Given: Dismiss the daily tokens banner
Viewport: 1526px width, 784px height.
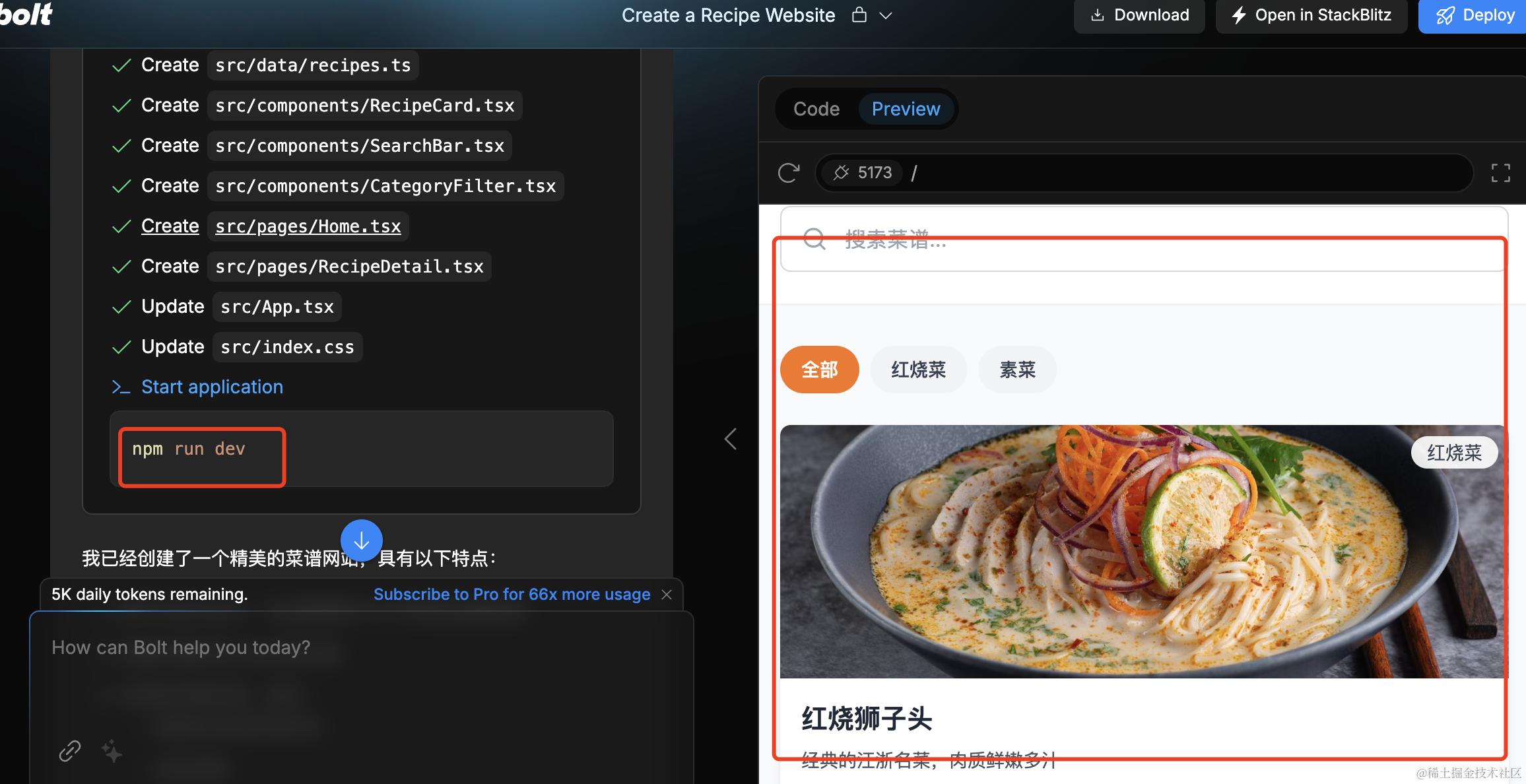Looking at the screenshot, I should (x=667, y=595).
